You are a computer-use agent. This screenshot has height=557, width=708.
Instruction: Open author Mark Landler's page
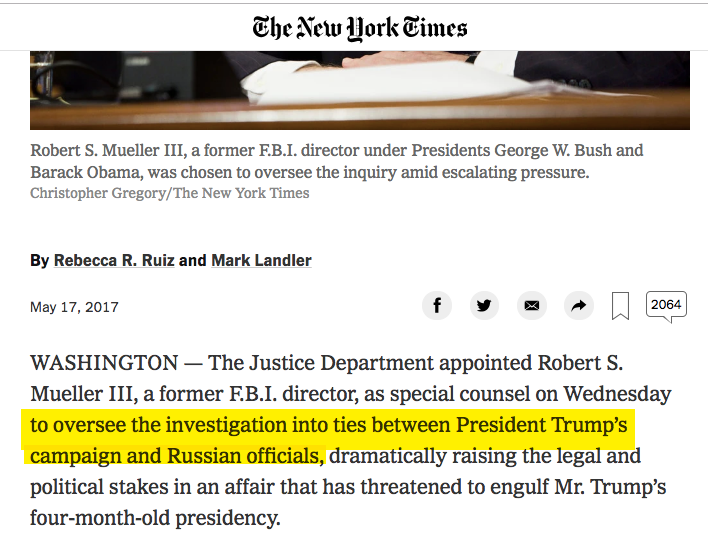click(x=261, y=260)
